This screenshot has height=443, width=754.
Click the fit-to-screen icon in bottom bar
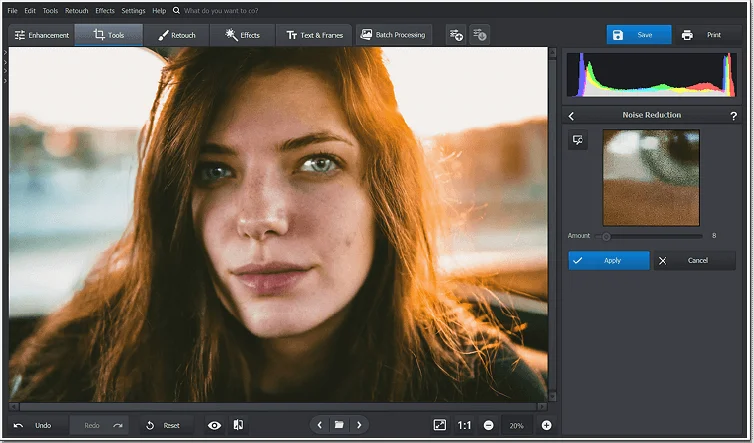440,425
